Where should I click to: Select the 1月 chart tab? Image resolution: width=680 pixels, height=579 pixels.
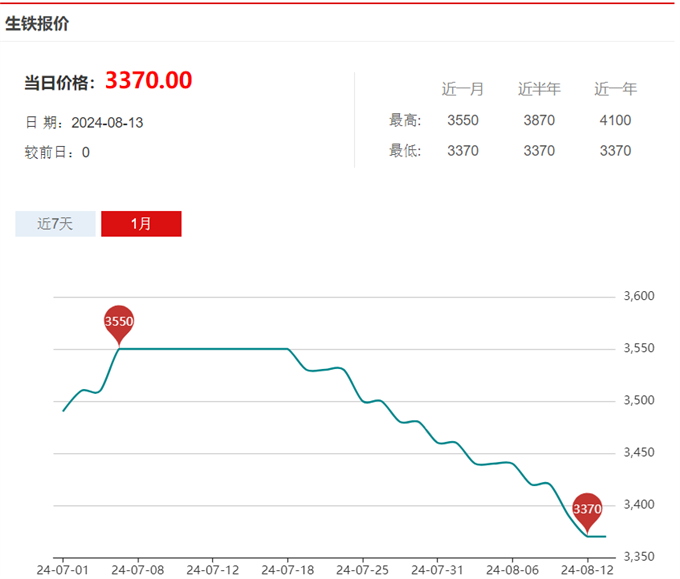tap(141, 224)
